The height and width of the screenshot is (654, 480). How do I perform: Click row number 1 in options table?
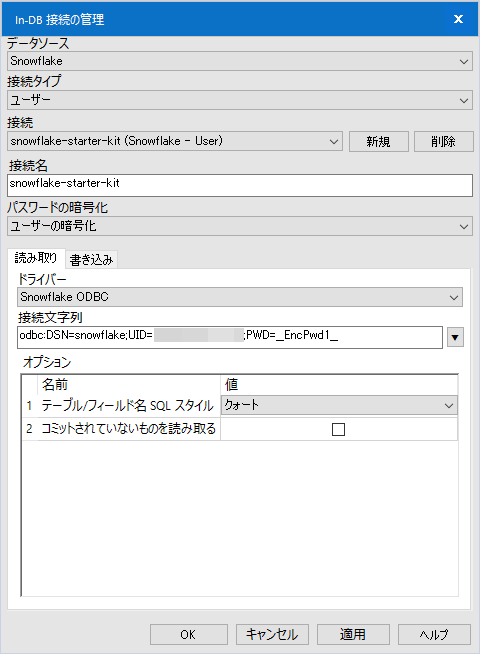[x=29, y=405]
